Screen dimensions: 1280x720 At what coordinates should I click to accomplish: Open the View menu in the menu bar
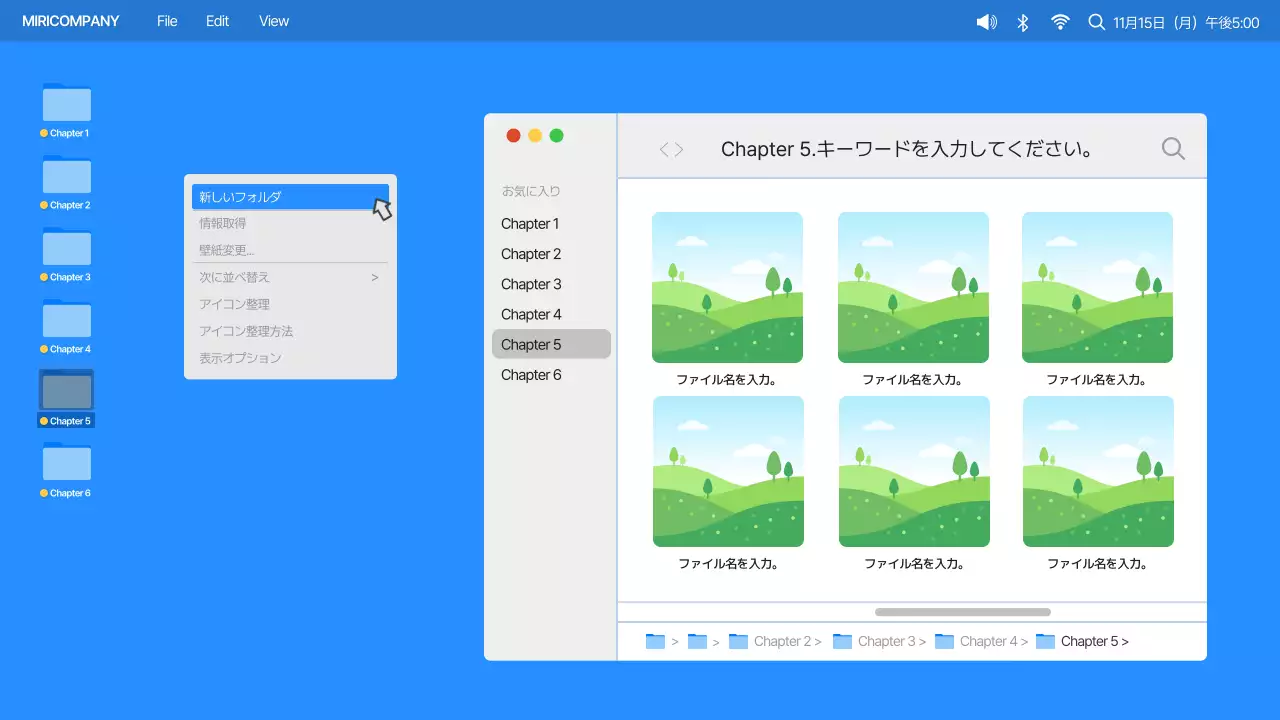273,21
